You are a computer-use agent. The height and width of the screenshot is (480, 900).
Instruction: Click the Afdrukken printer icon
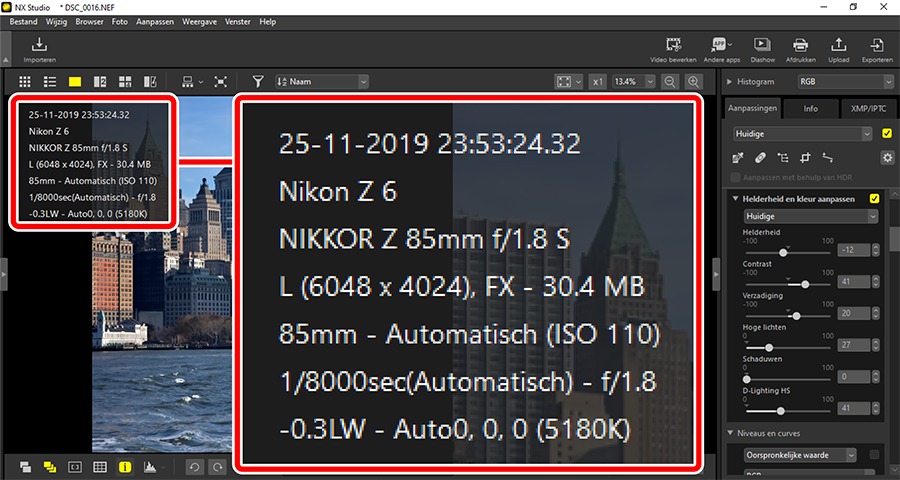801,45
